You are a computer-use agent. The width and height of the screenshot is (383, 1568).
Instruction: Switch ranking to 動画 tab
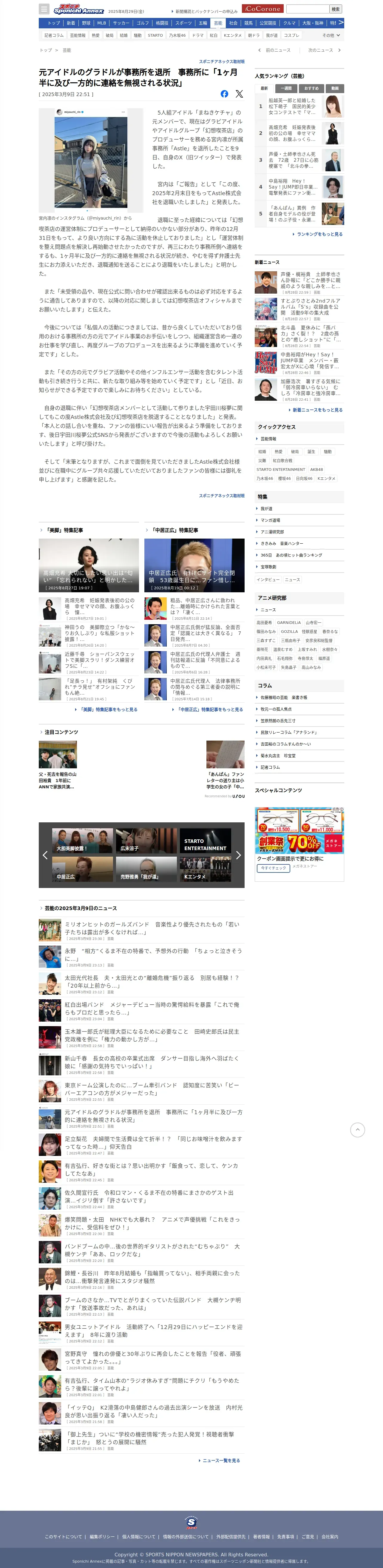tap(334, 88)
